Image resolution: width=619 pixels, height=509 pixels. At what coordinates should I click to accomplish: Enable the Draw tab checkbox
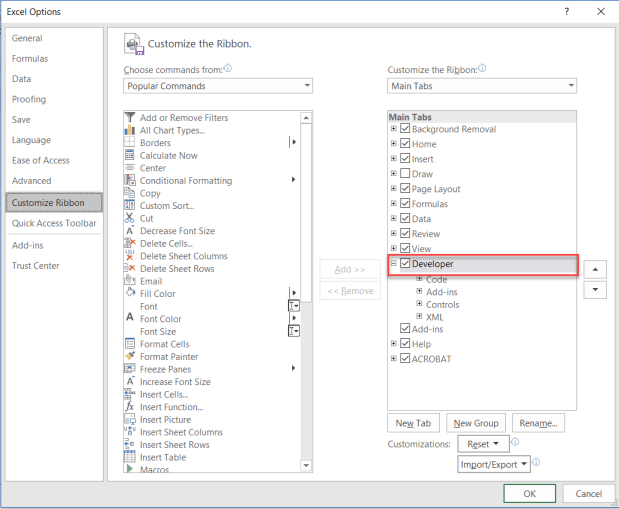[404, 174]
